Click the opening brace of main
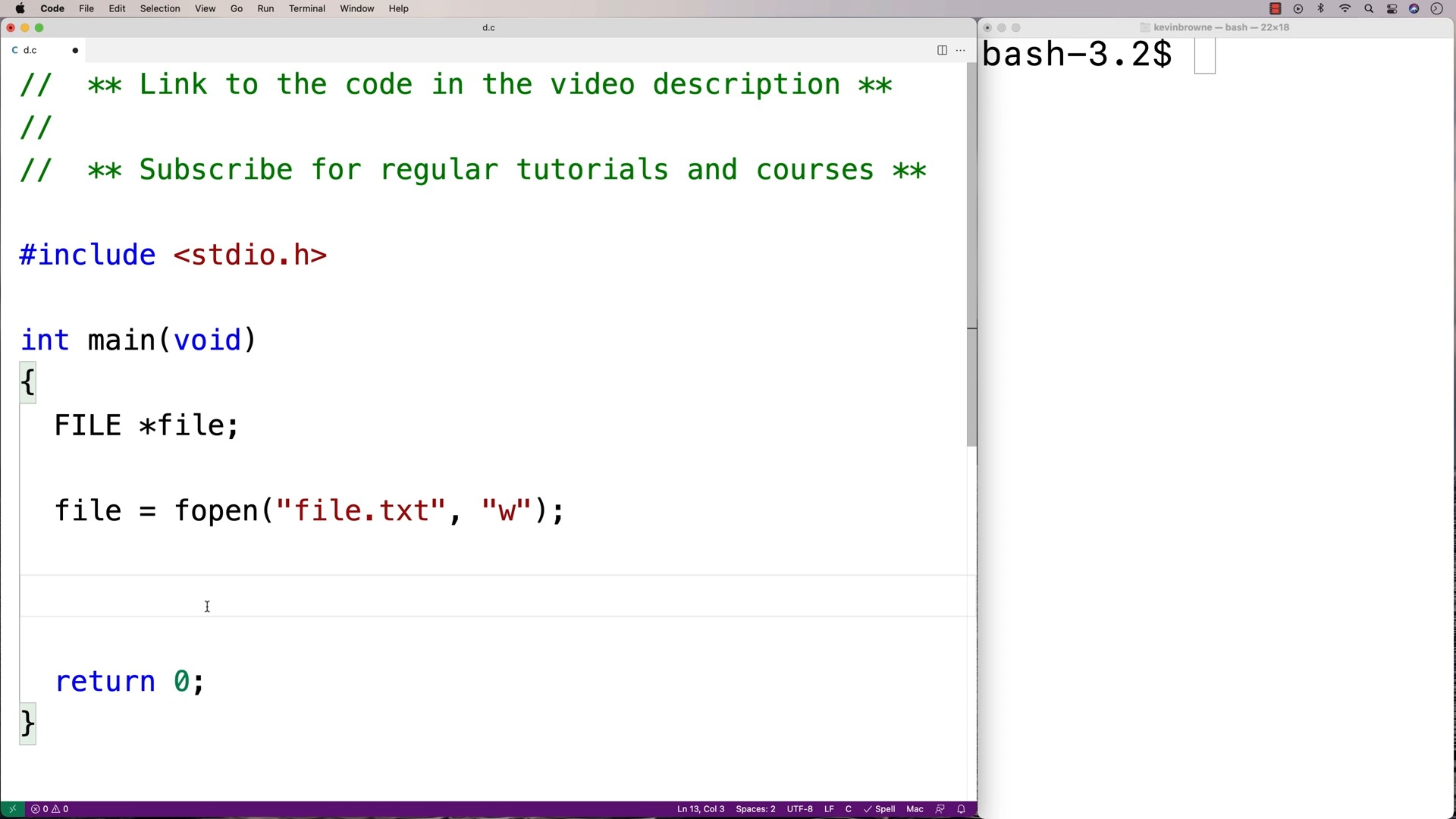The height and width of the screenshot is (819, 1456). click(x=28, y=382)
